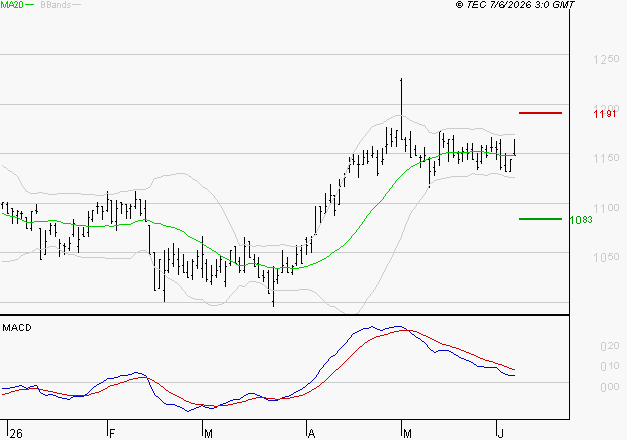Click the 26 year marker on time axis
The height and width of the screenshot is (440, 627).
click(16, 434)
